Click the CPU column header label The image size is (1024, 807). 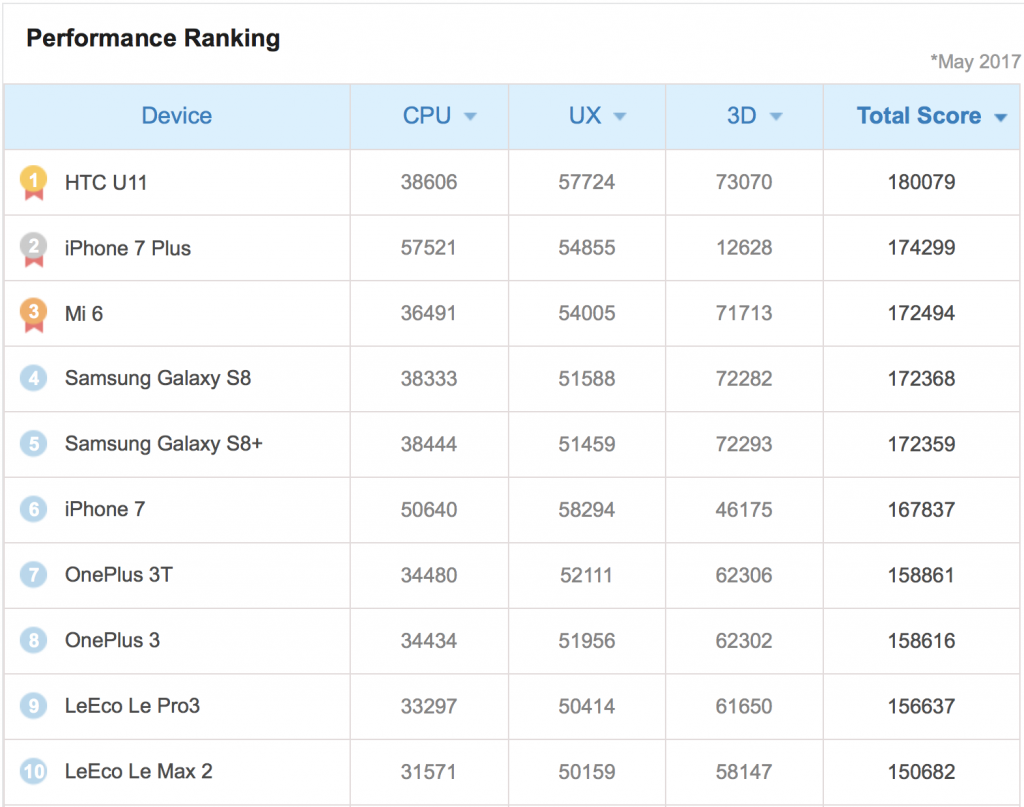(427, 116)
